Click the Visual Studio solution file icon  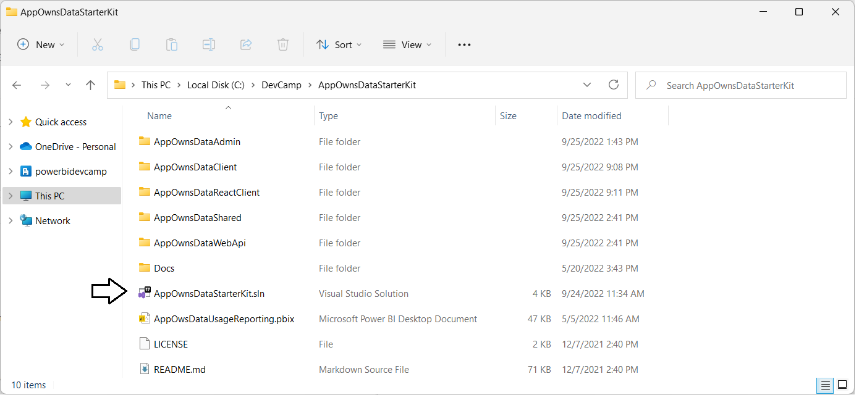pos(144,293)
